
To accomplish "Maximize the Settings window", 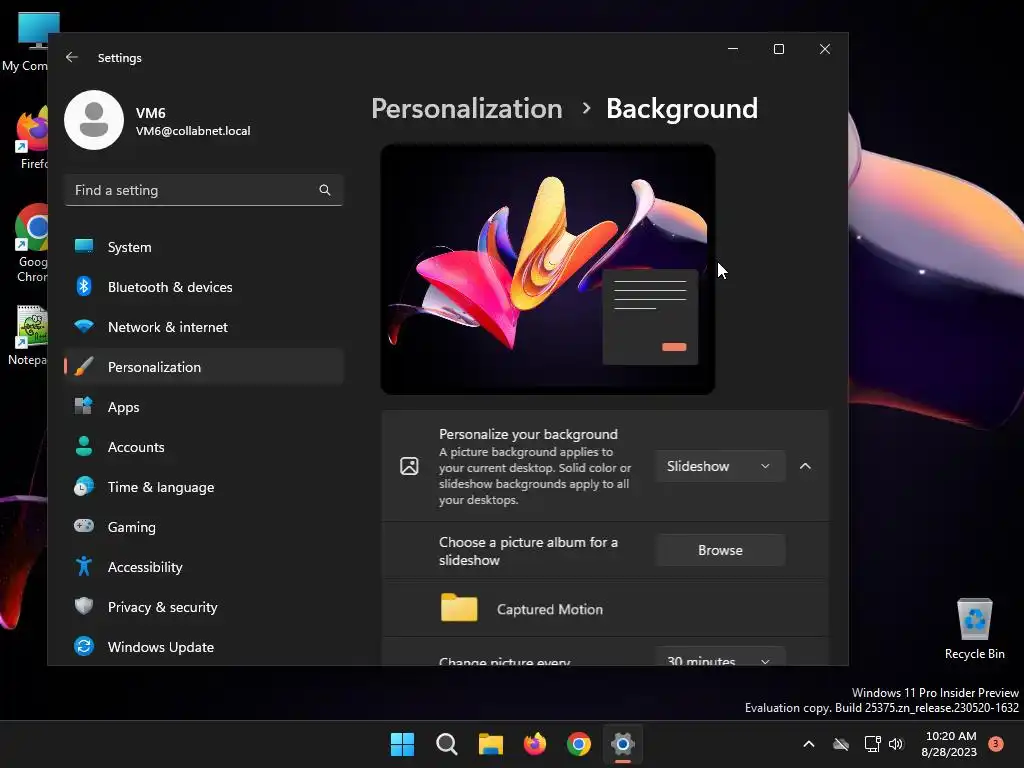I will (x=778, y=49).
